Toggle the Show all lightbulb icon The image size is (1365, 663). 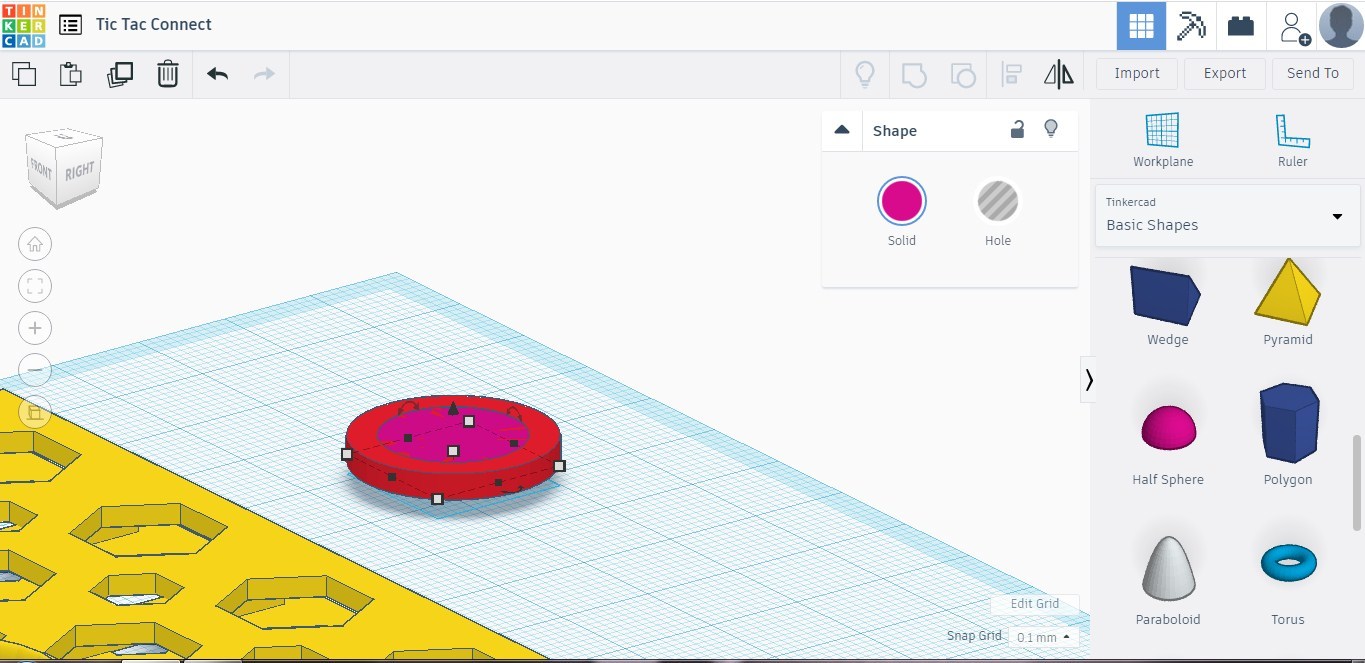coord(865,74)
